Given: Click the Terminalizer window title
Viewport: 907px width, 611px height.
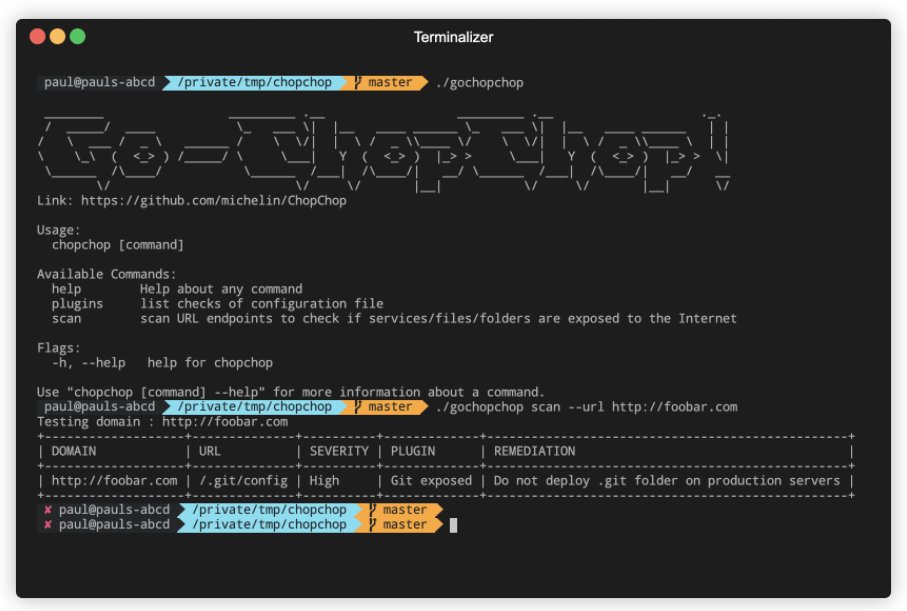Looking at the screenshot, I should [454, 37].
